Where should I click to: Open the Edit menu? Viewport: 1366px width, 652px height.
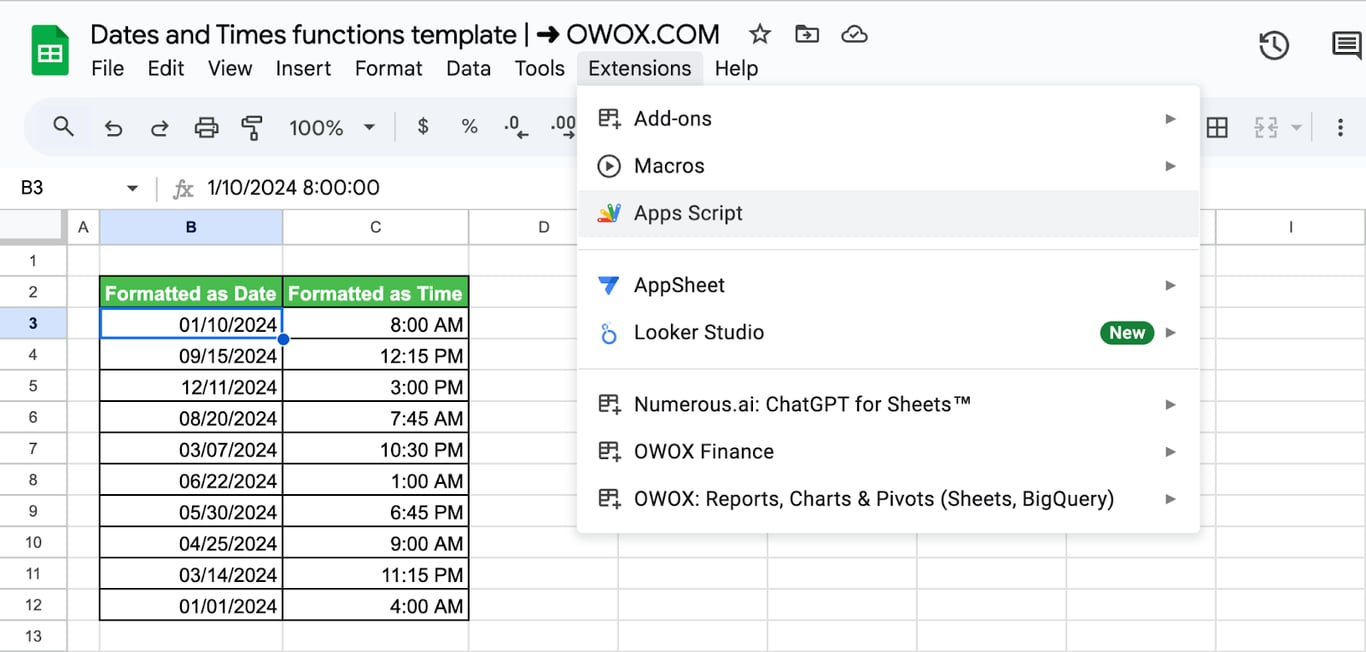pyautogui.click(x=166, y=68)
